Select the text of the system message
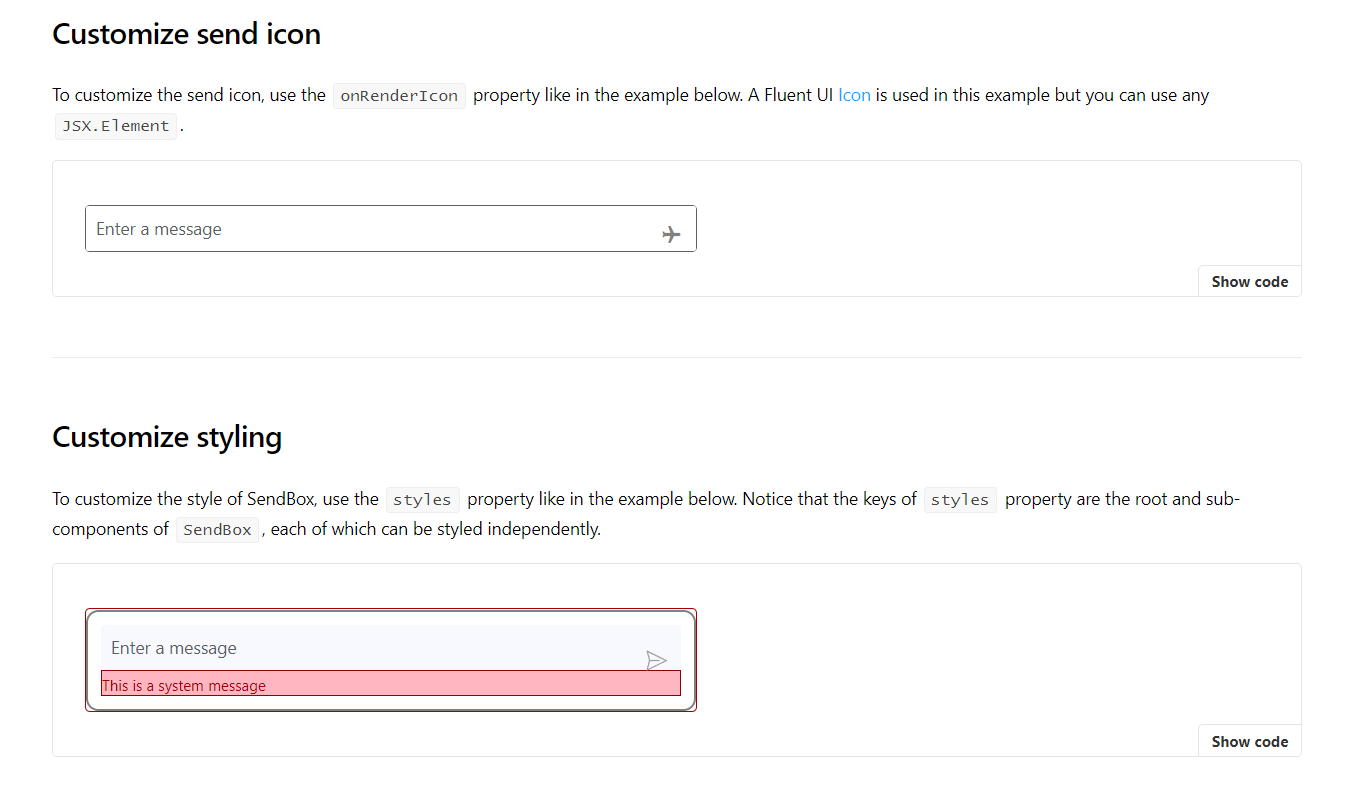This screenshot has width=1368, height=811. coord(185,684)
